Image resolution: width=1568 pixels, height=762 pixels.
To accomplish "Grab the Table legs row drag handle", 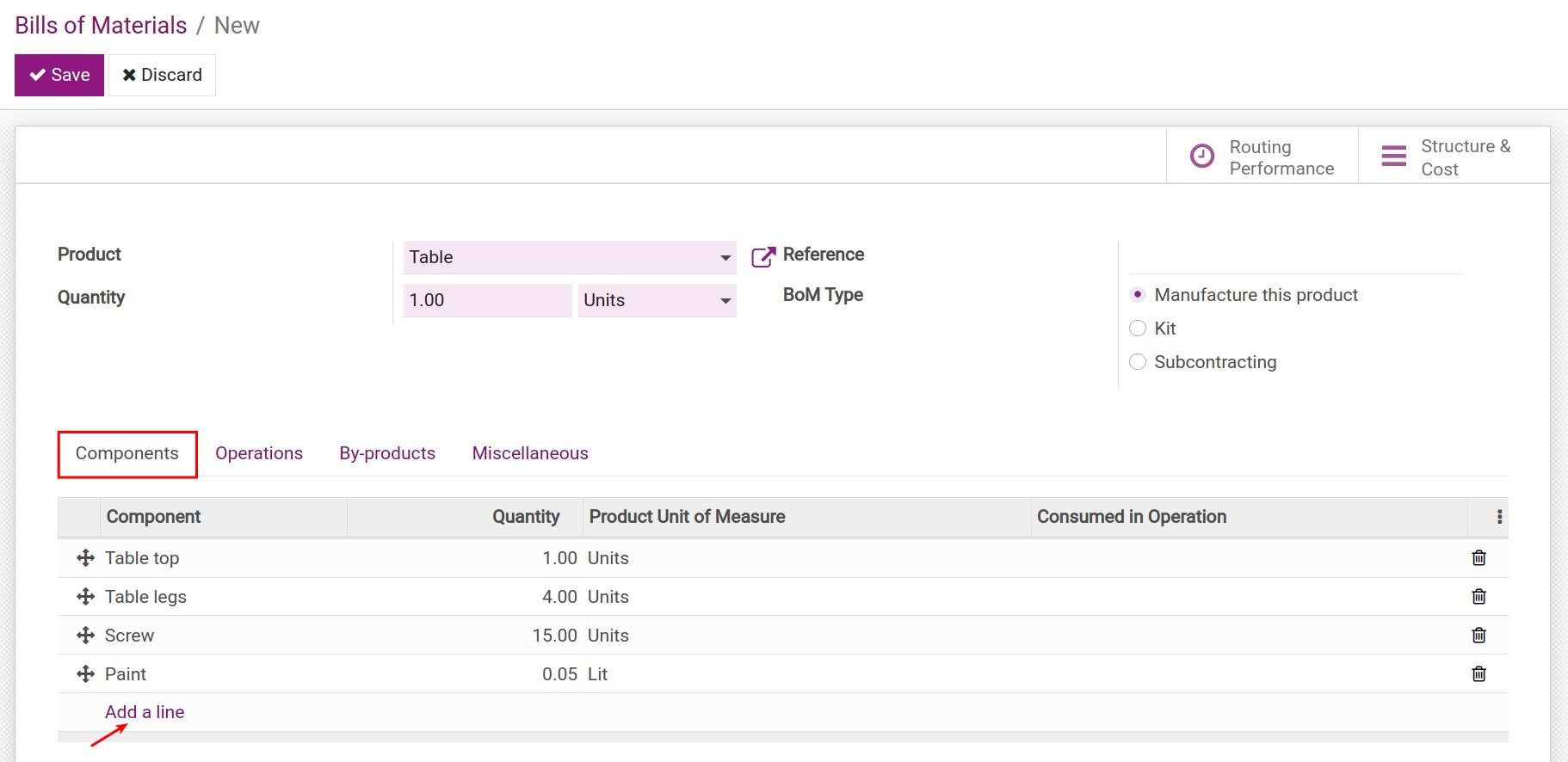I will pyautogui.click(x=85, y=597).
